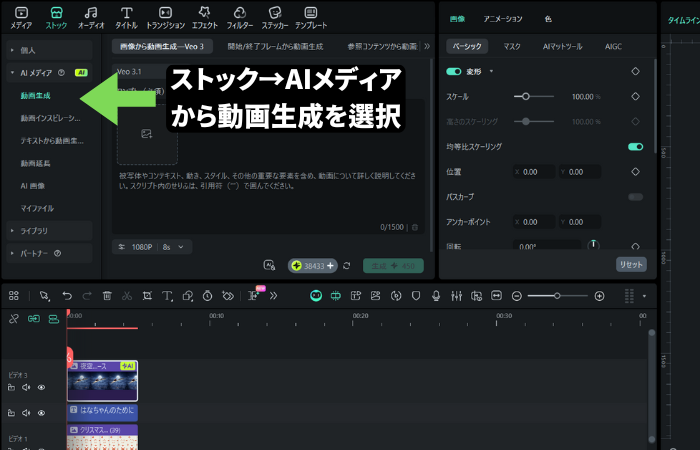Click the microphone voiceover icon
700x450 pixels.
coord(436,296)
